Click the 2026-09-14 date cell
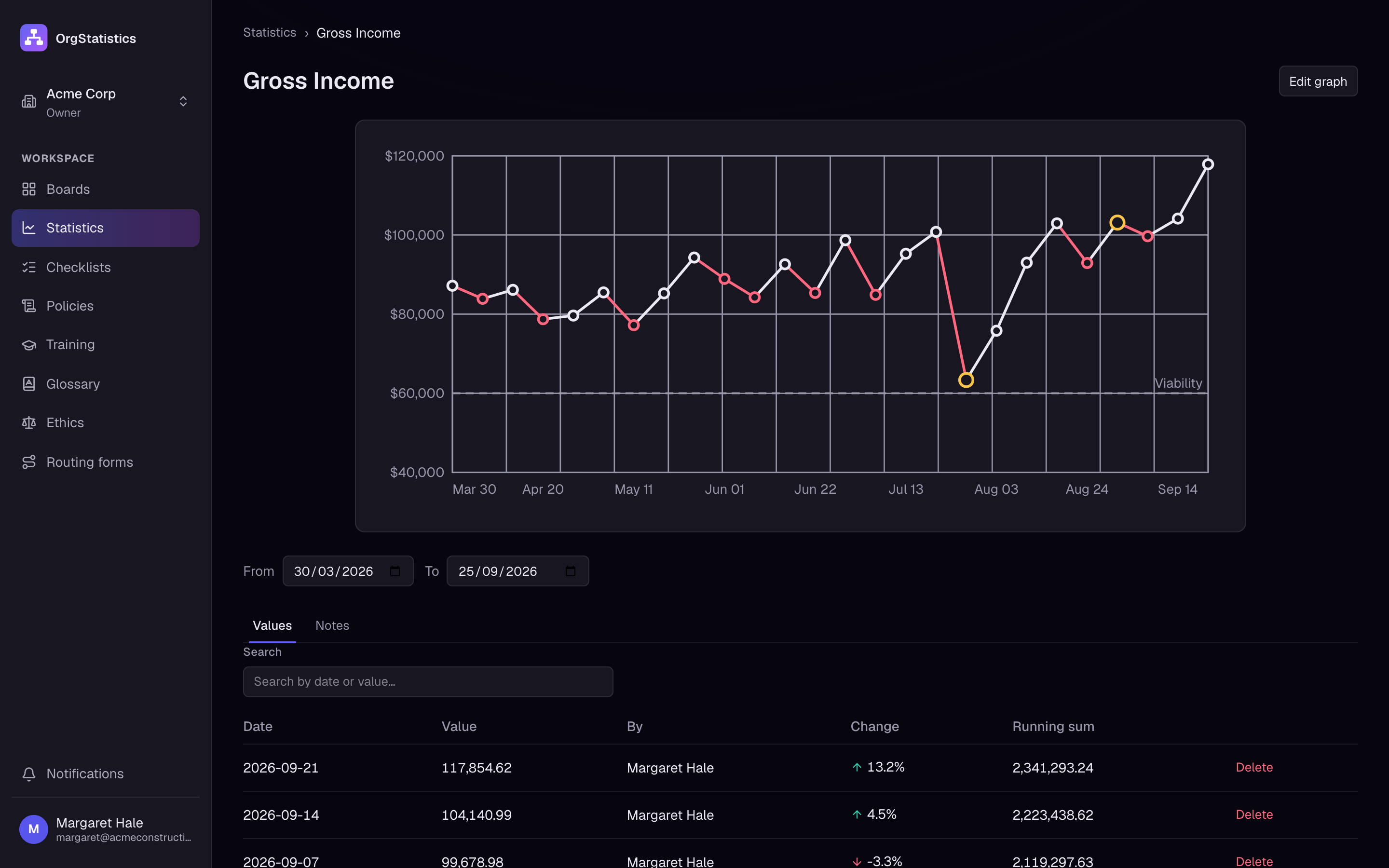Screen dimensions: 1389x868 click(281, 814)
